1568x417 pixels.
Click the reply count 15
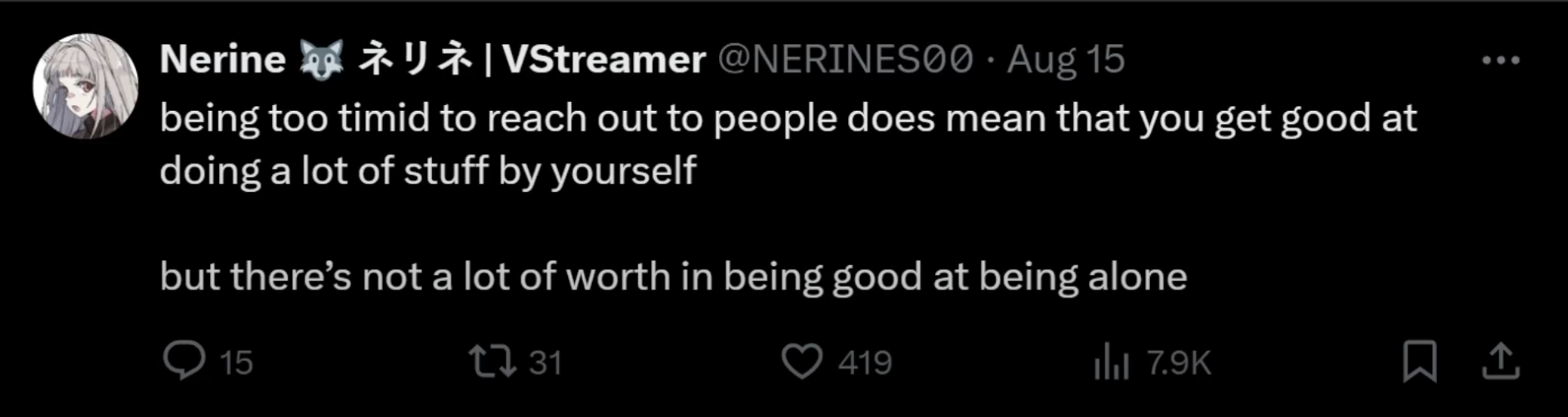click(236, 363)
